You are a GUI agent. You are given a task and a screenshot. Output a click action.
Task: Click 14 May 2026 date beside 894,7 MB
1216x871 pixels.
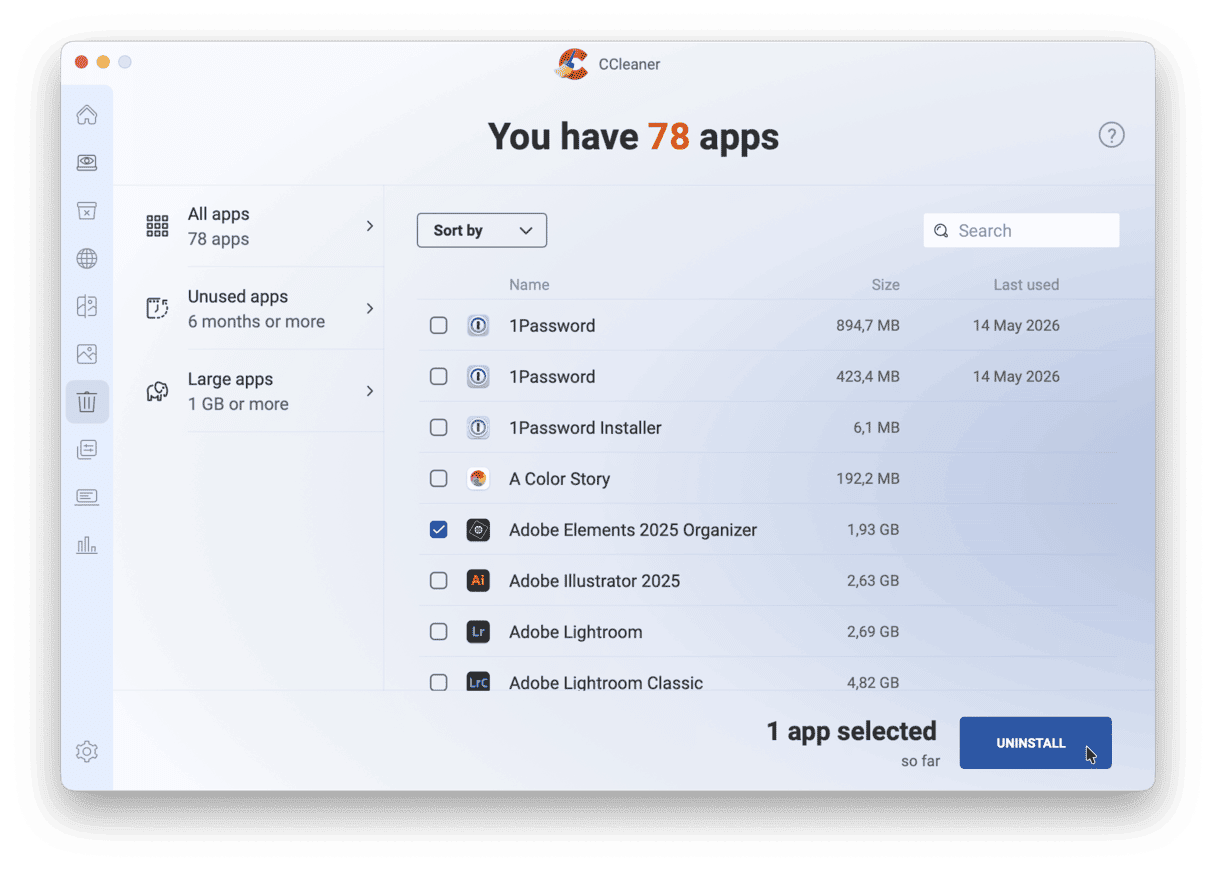[x=1016, y=326]
